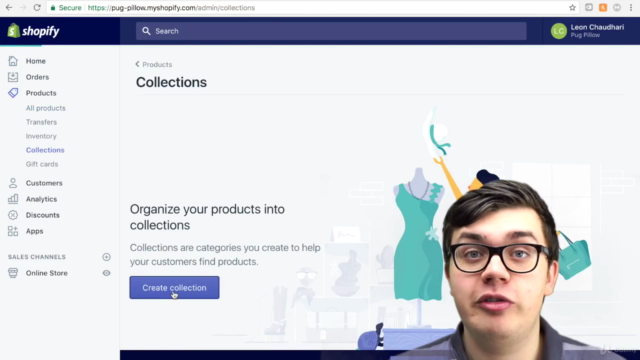Image resolution: width=640 pixels, height=360 pixels.
Task: Open All products submenu item
Action: click(45, 108)
